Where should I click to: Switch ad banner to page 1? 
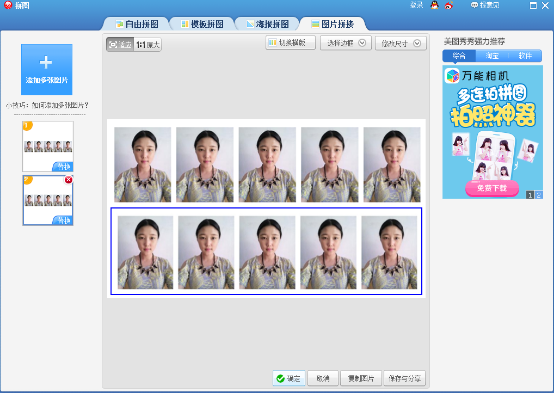click(x=530, y=195)
